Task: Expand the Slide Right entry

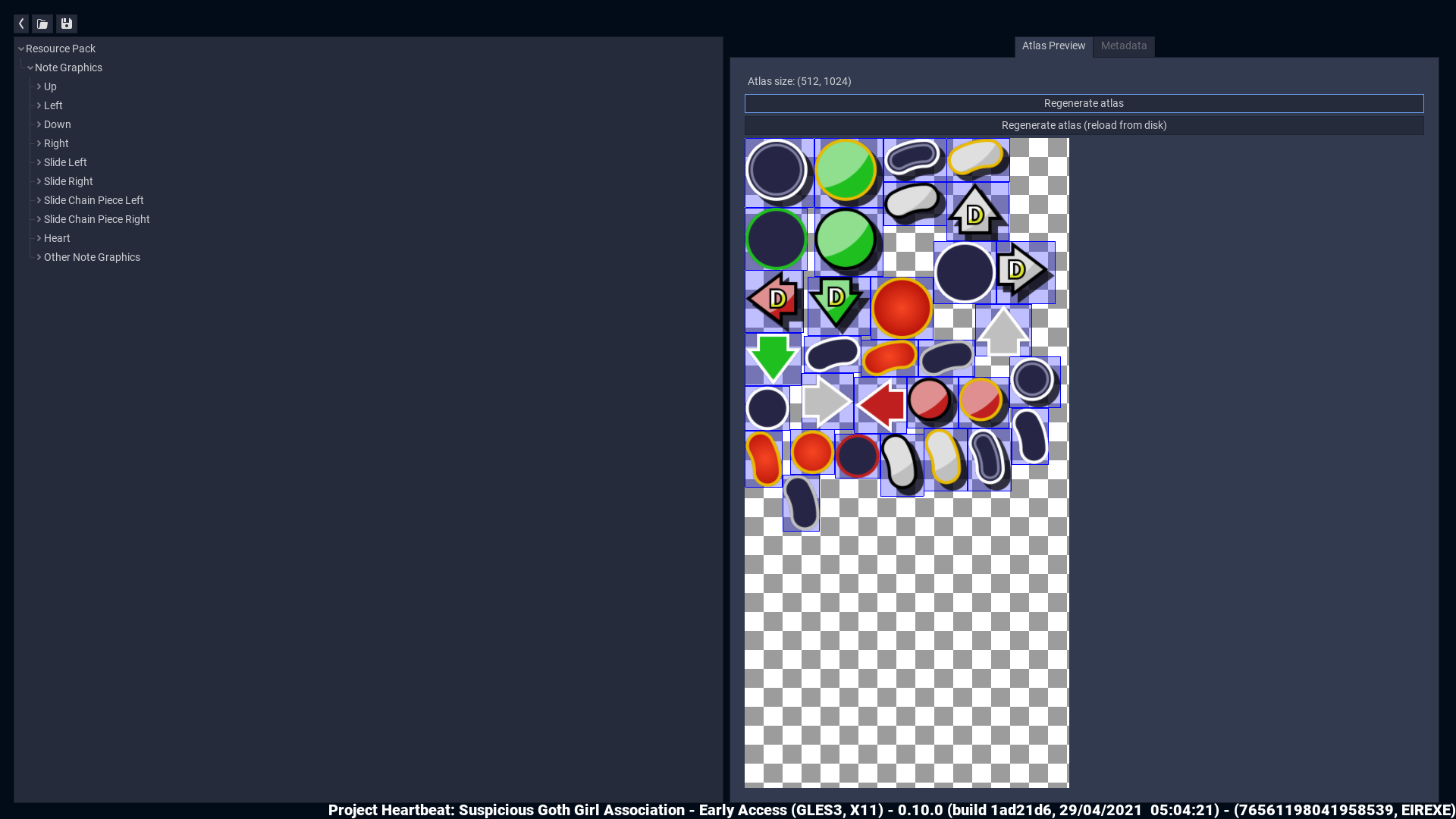Action: [x=39, y=181]
